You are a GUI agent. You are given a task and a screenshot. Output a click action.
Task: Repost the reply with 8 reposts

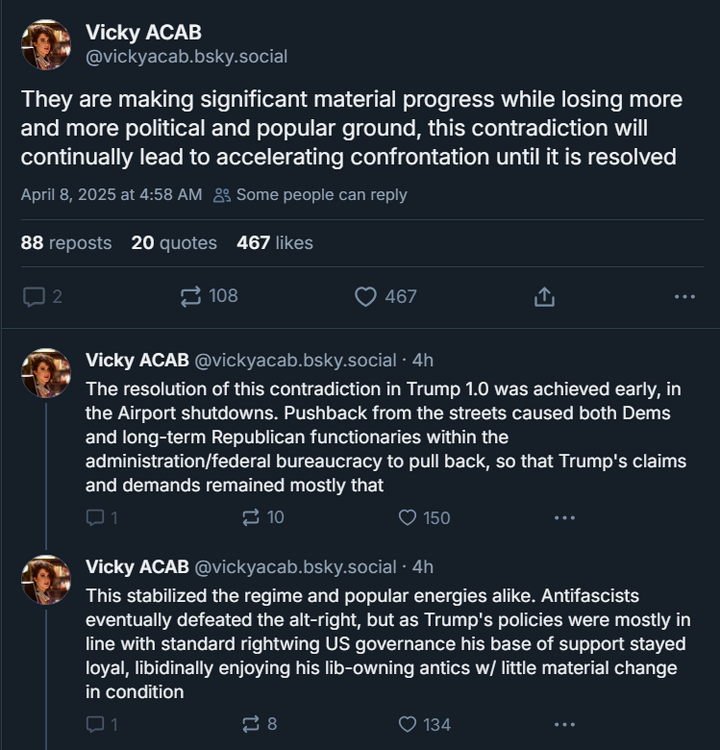click(x=251, y=724)
